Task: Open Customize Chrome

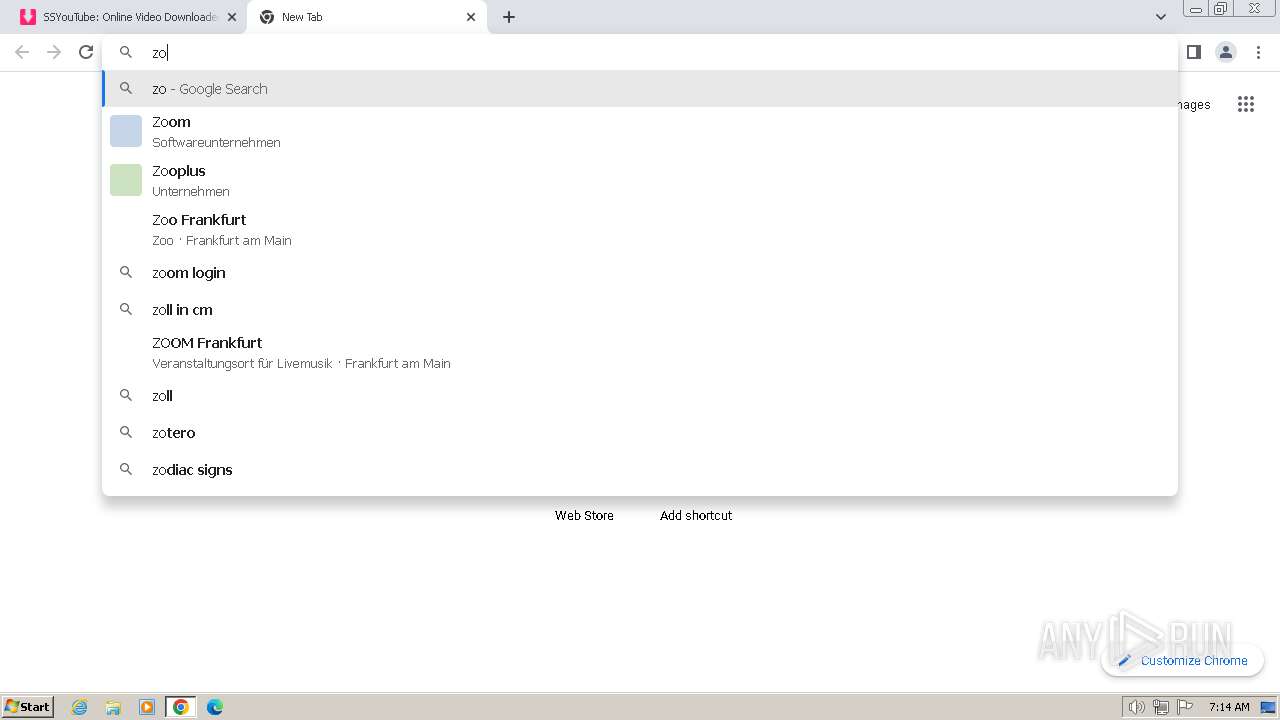Action: 1183,660
